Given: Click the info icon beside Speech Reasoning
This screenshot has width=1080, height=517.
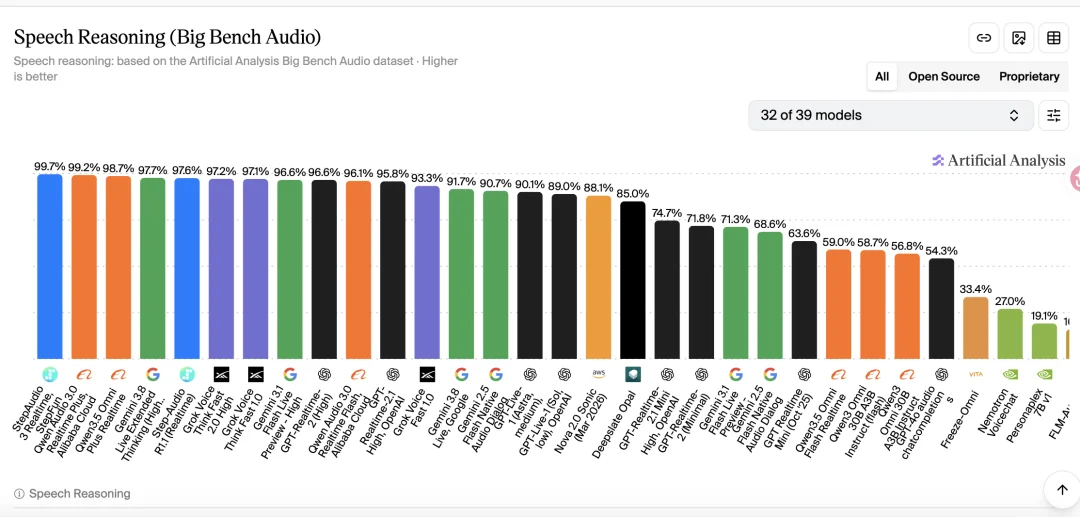Looking at the screenshot, I should pyautogui.click(x=19, y=494).
